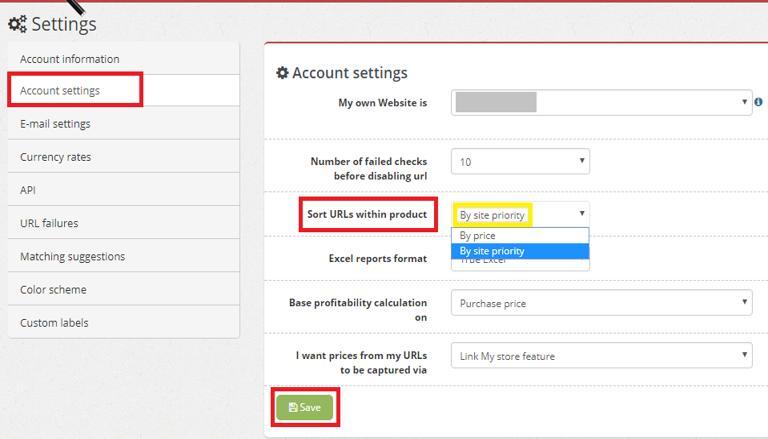
Task: Click the floppy disk icon on Save
Action: pyautogui.click(x=293, y=407)
